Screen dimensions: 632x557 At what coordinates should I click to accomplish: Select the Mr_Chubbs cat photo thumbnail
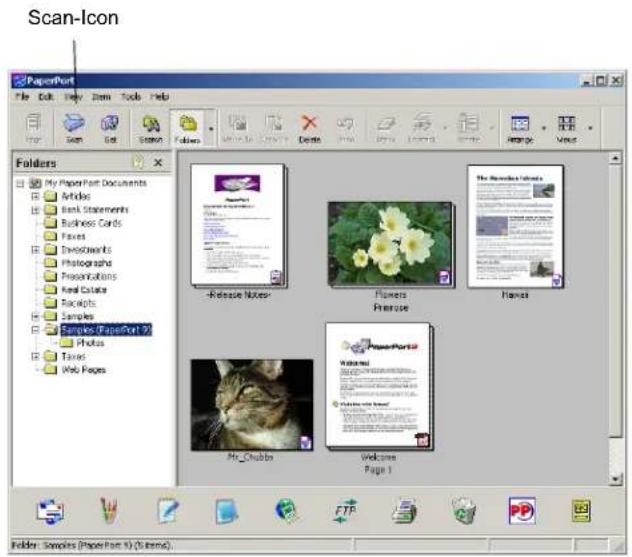(252, 405)
